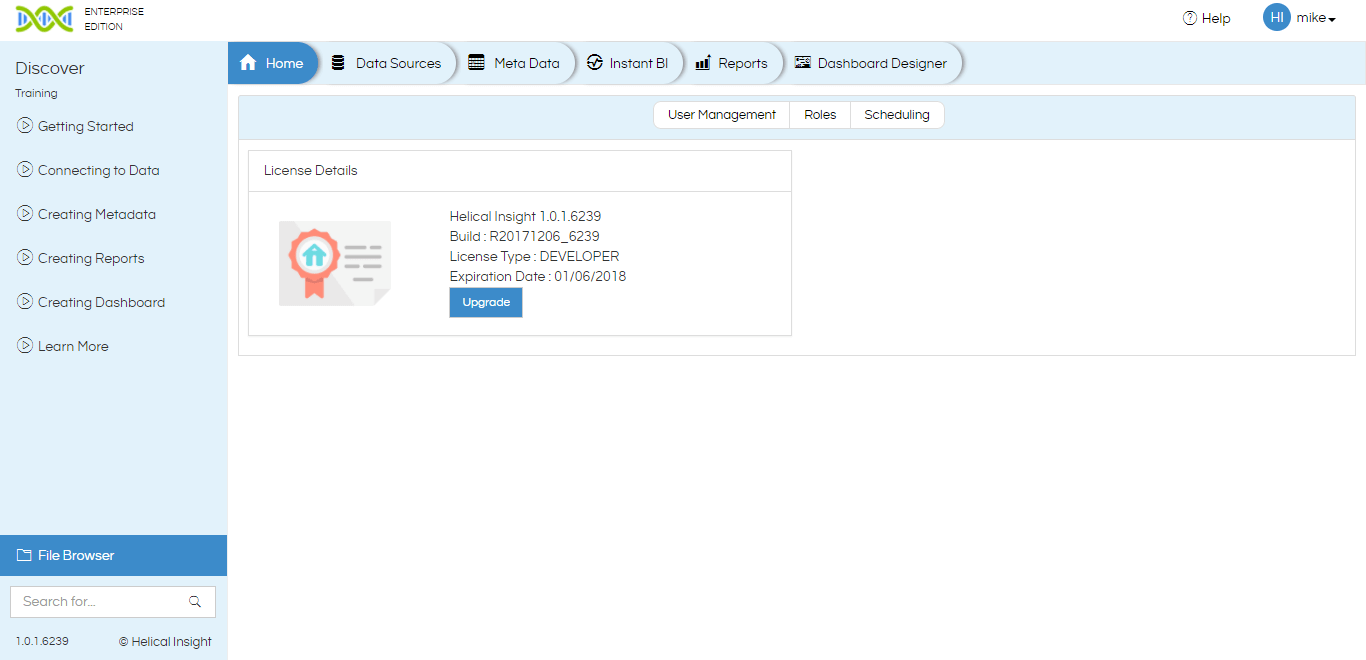1366x660 pixels.
Task: Click the Instant BI circular icon
Action: click(595, 63)
